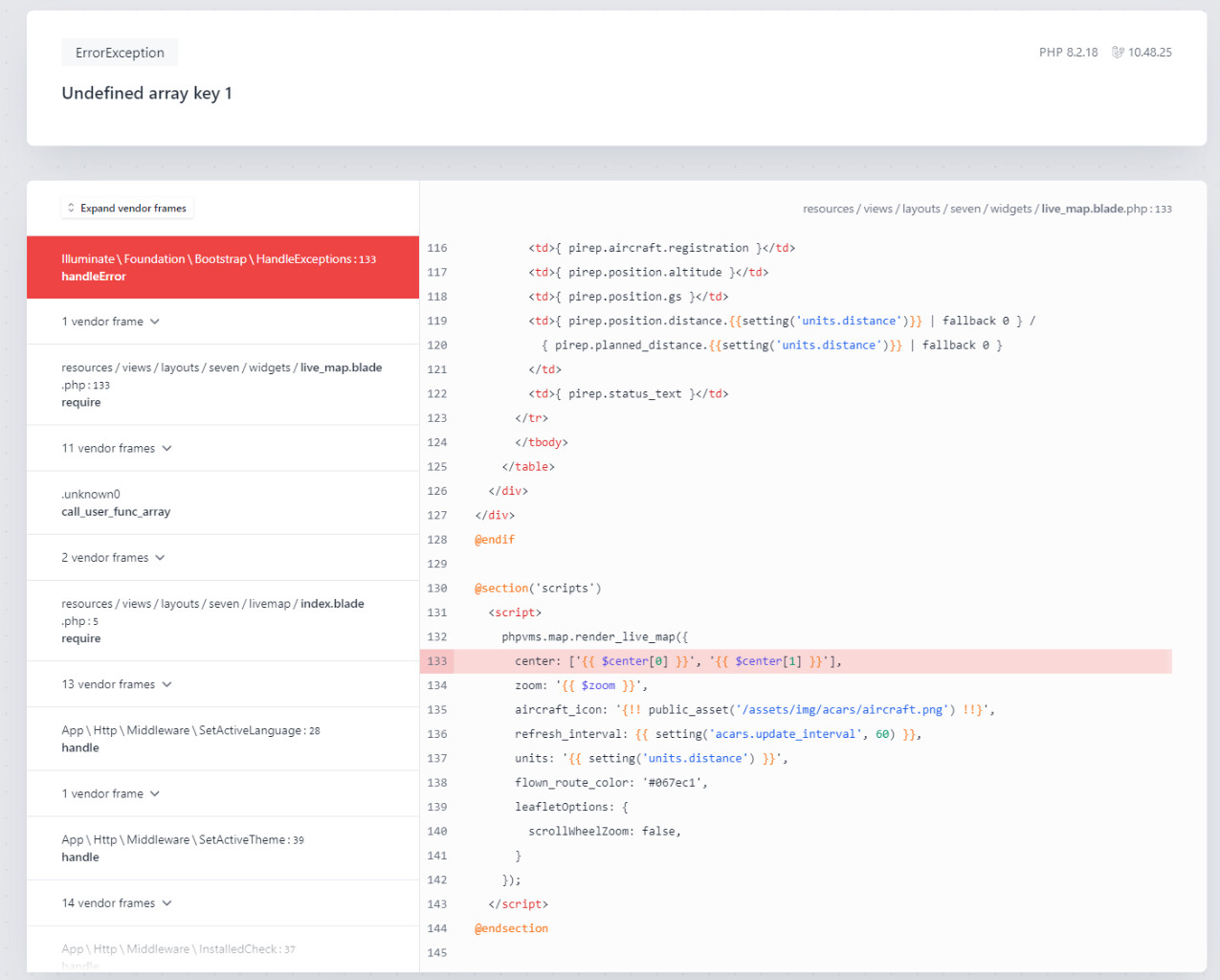This screenshot has width=1220, height=980.
Task: Click the up-down arrows icon beside Expand vendor frames
Action: (71, 209)
